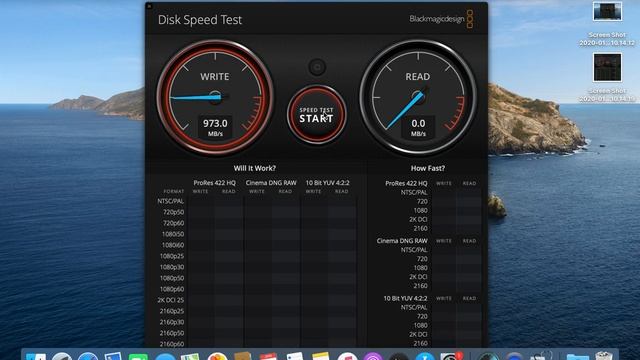Click 10 Bit YUV 4:2:2 in How Fast panel

pyautogui.click(x=405, y=298)
